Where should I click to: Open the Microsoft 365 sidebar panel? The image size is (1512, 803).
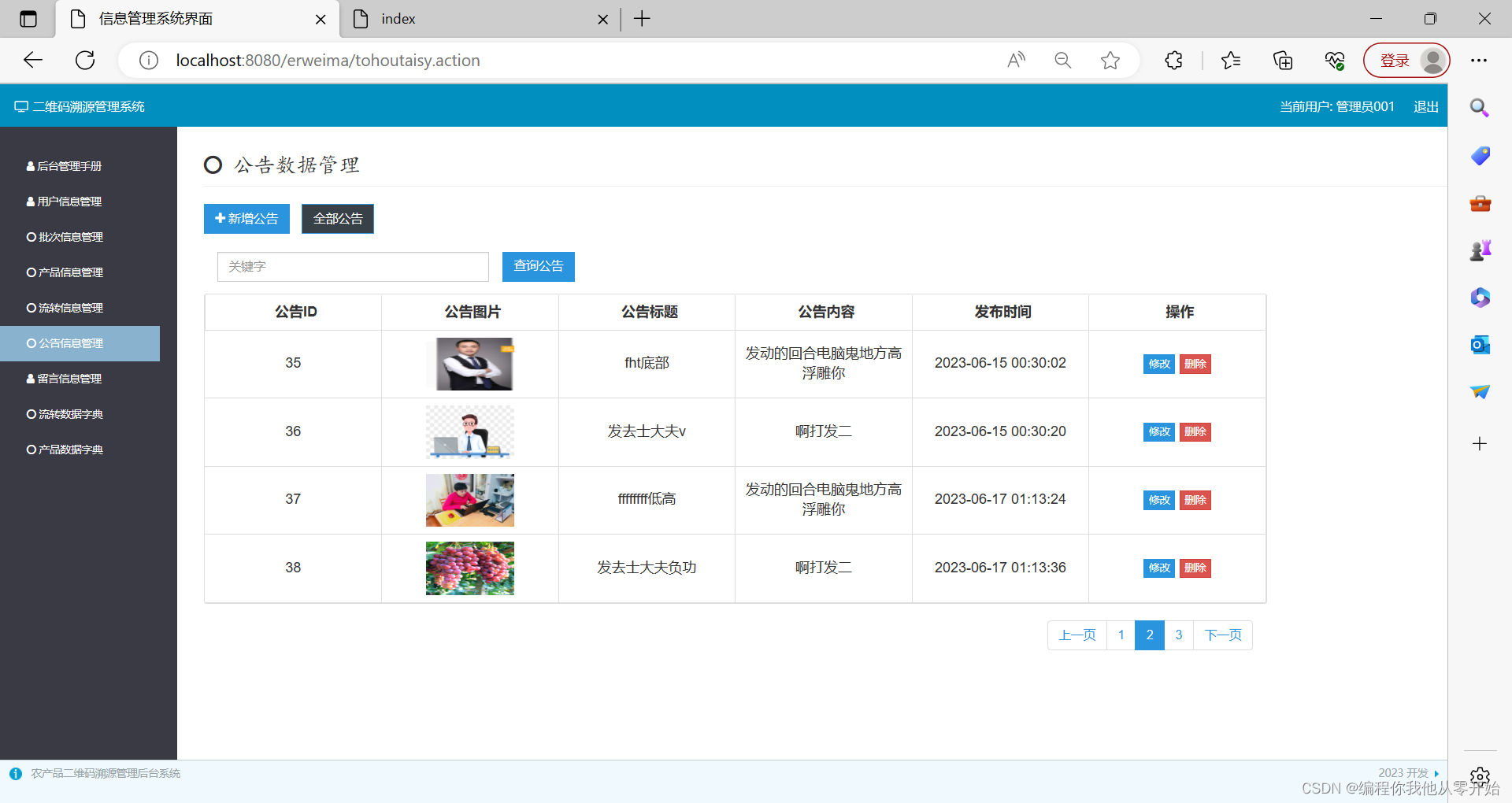point(1480,298)
